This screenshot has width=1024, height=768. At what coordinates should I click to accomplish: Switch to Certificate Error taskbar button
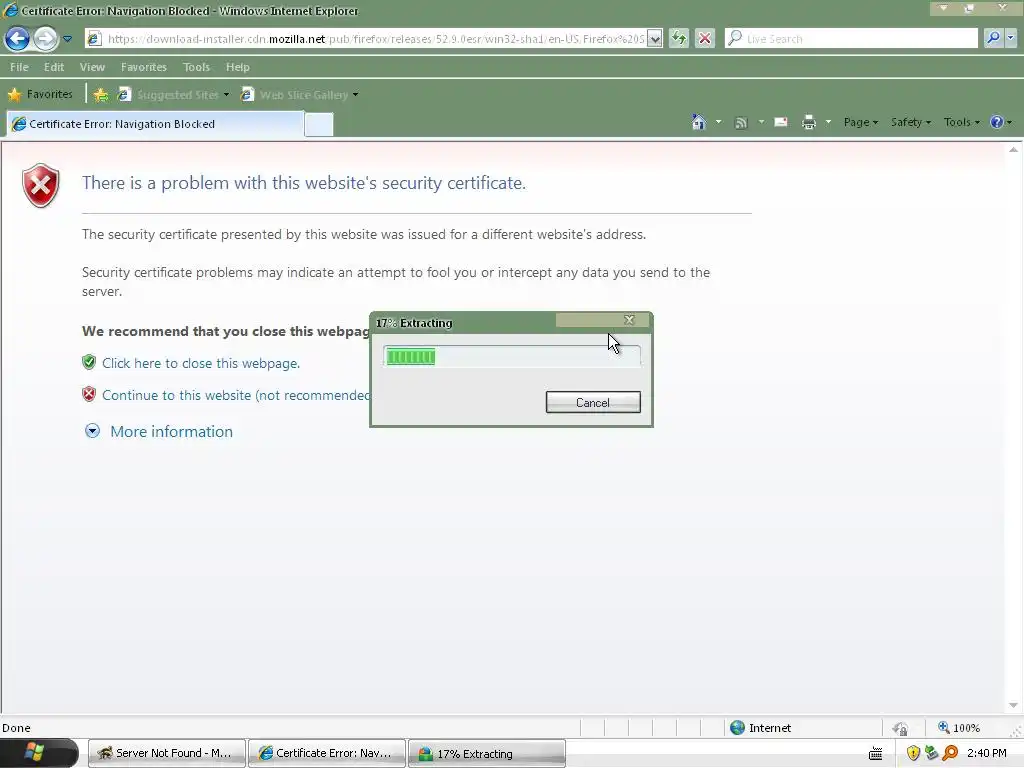tap(327, 753)
